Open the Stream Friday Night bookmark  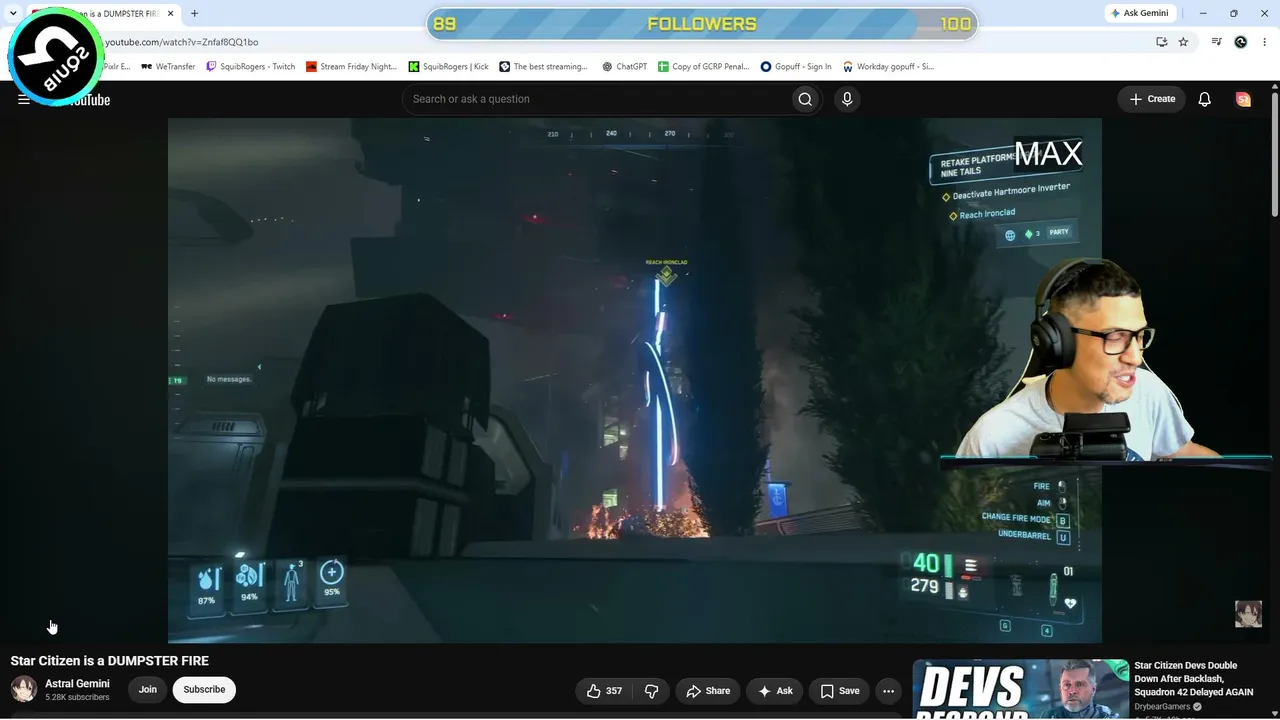pos(351,67)
